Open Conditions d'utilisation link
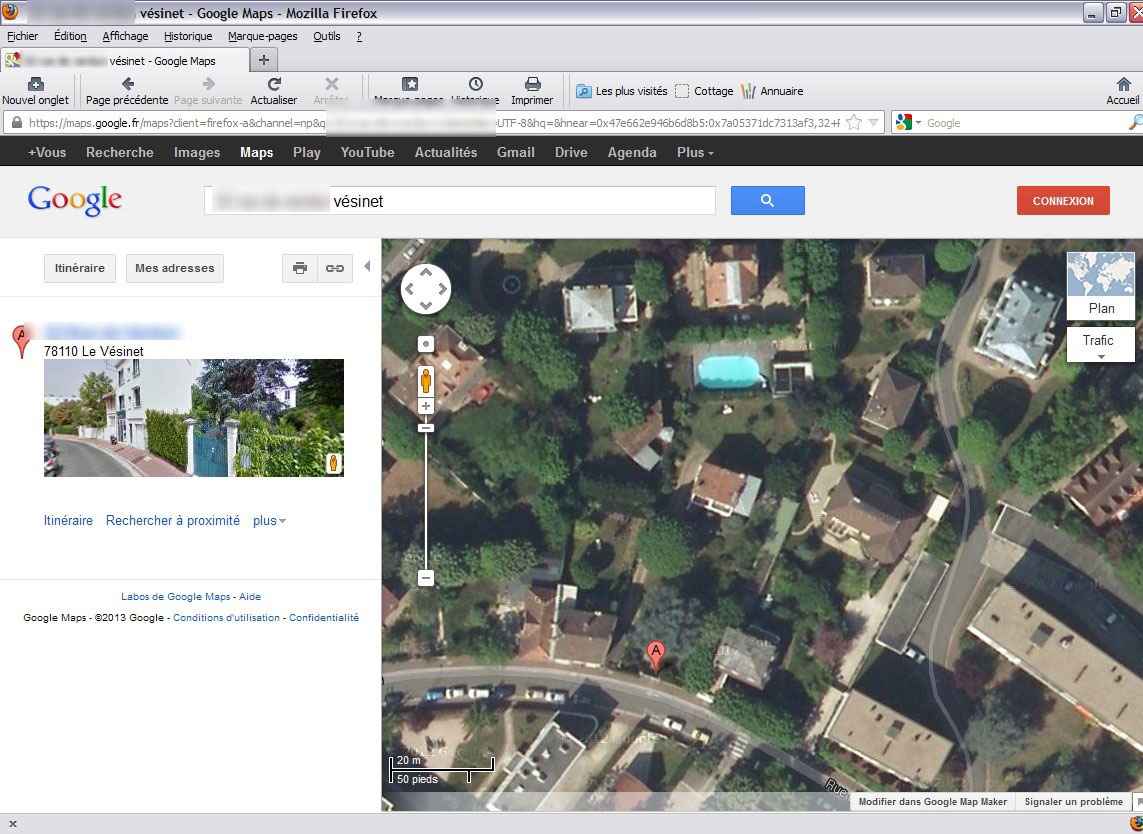The image size is (1143, 834). [x=227, y=617]
